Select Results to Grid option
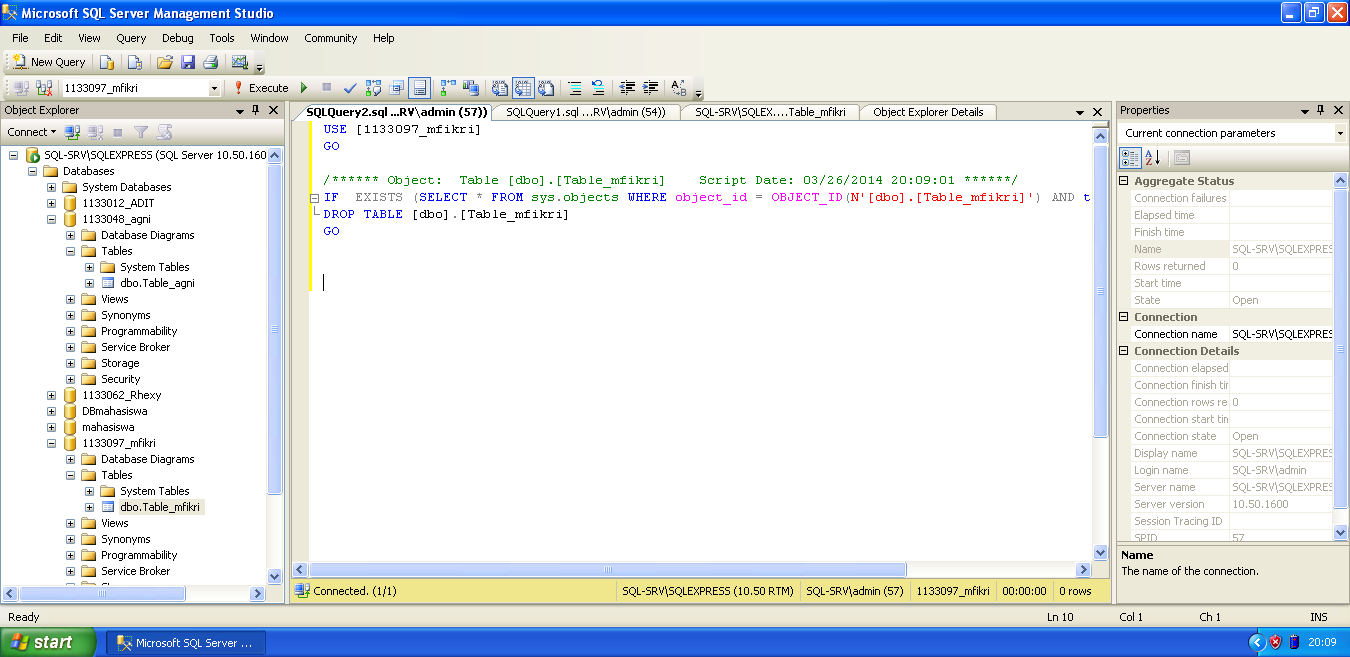The image size is (1350, 657). [523, 88]
